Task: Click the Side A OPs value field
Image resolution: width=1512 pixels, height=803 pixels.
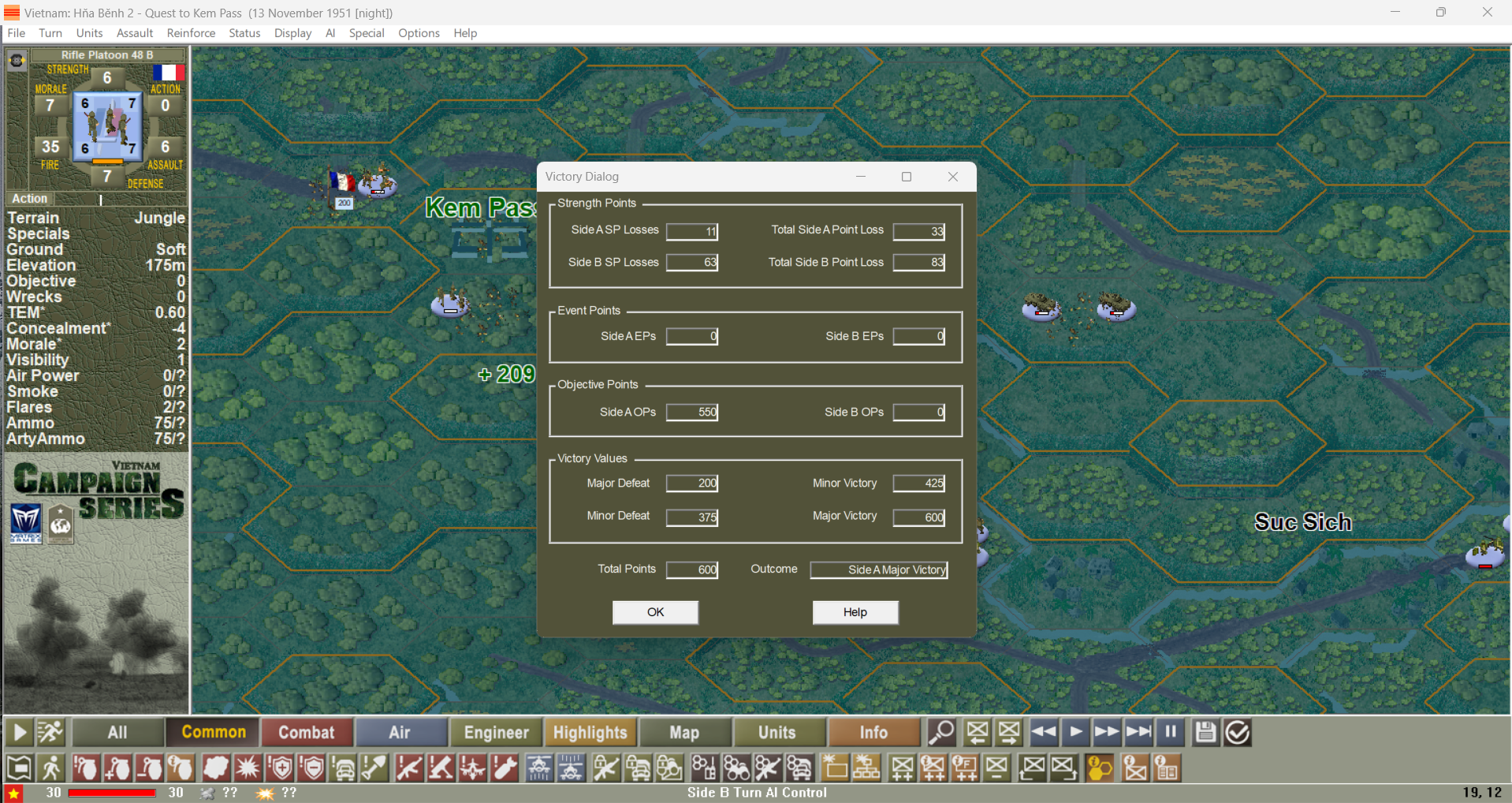Action: coord(692,412)
